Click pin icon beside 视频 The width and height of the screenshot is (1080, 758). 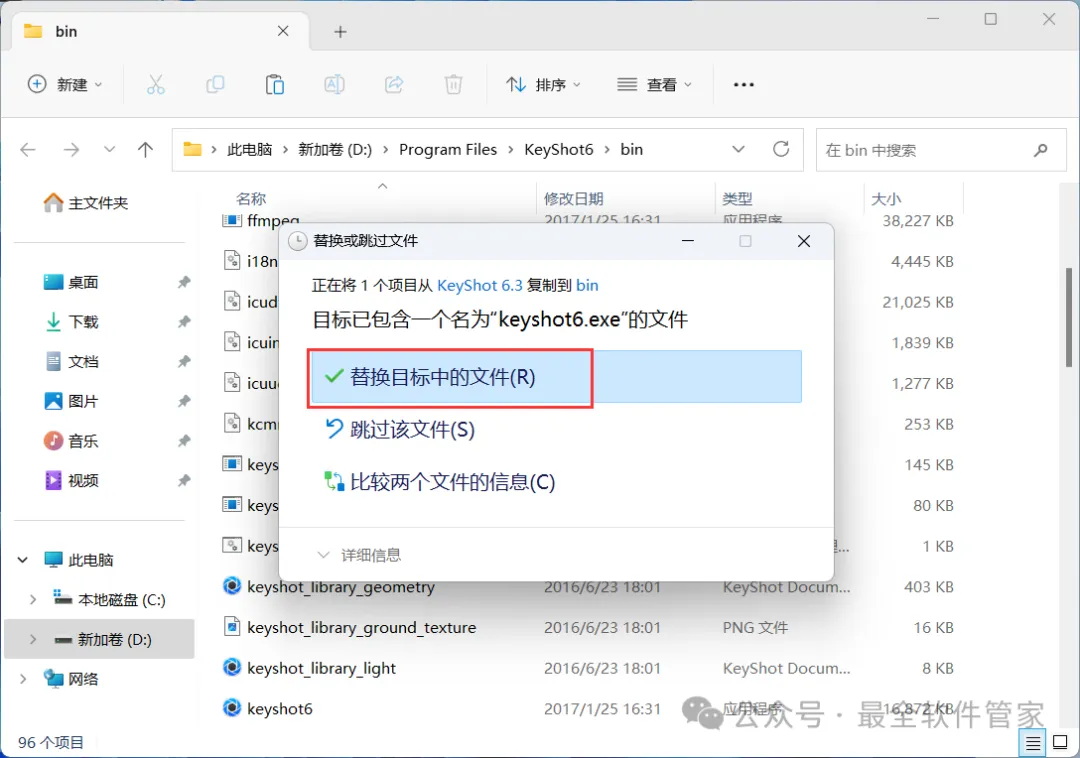click(x=183, y=480)
